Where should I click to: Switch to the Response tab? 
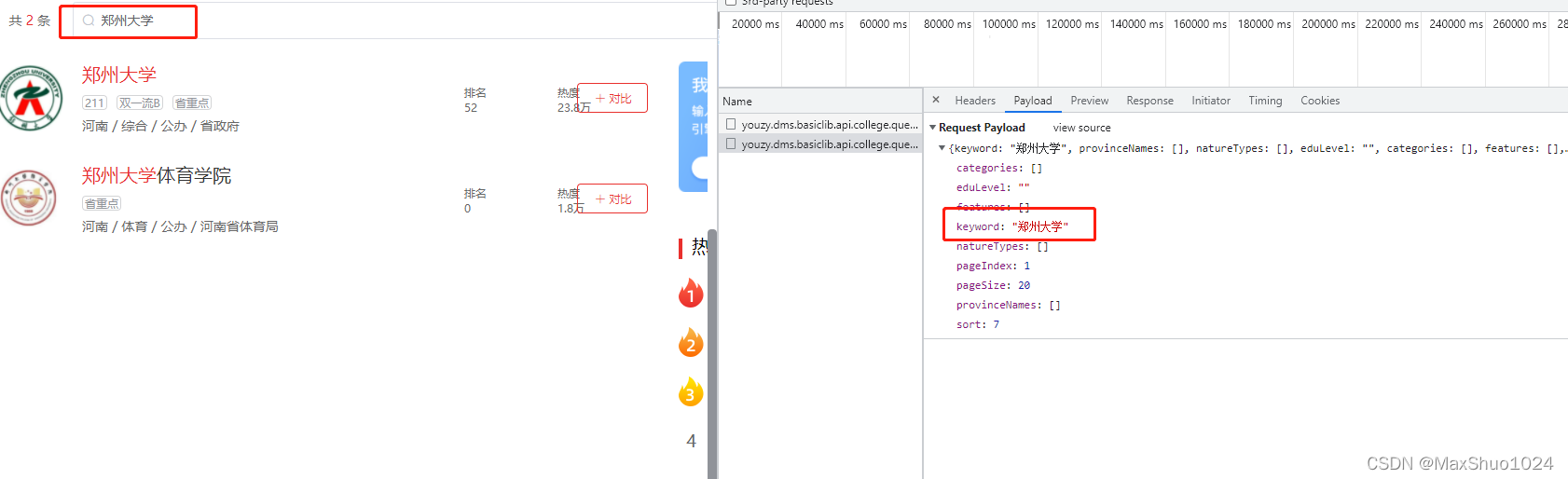(x=1149, y=101)
